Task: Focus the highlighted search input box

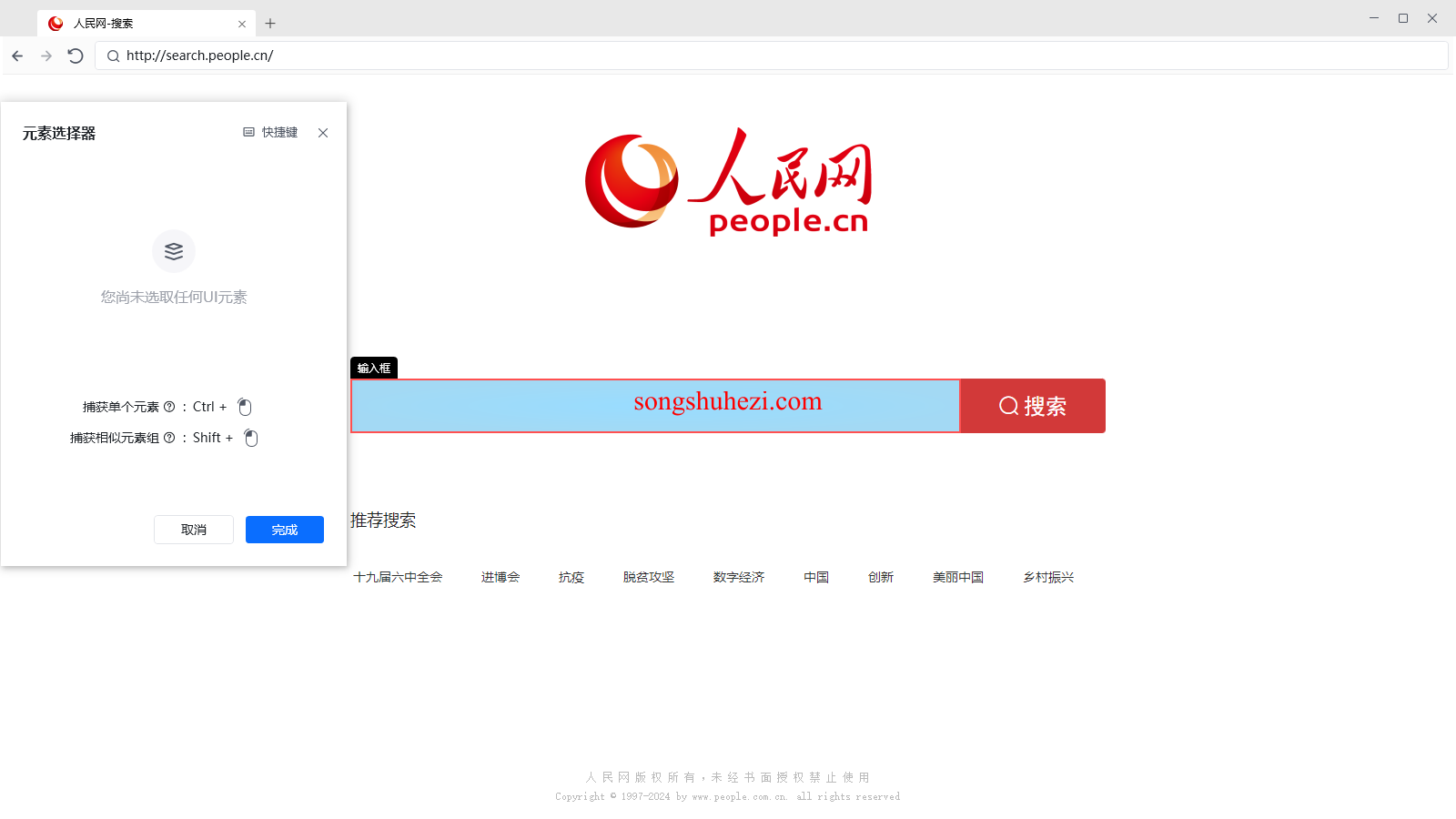Action: coord(655,406)
